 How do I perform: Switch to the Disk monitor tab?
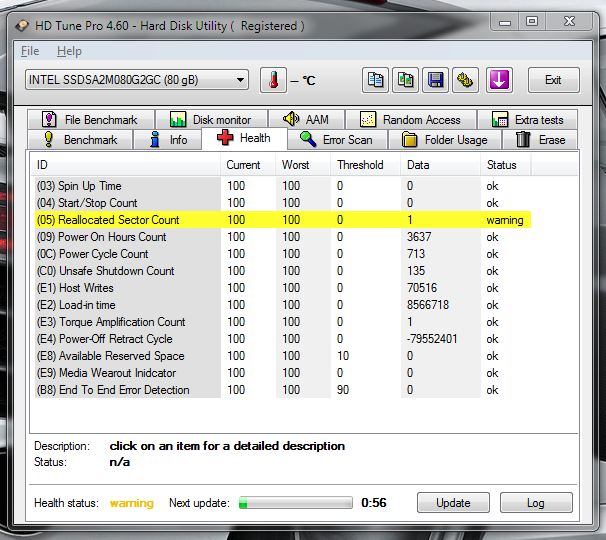[211, 119]
